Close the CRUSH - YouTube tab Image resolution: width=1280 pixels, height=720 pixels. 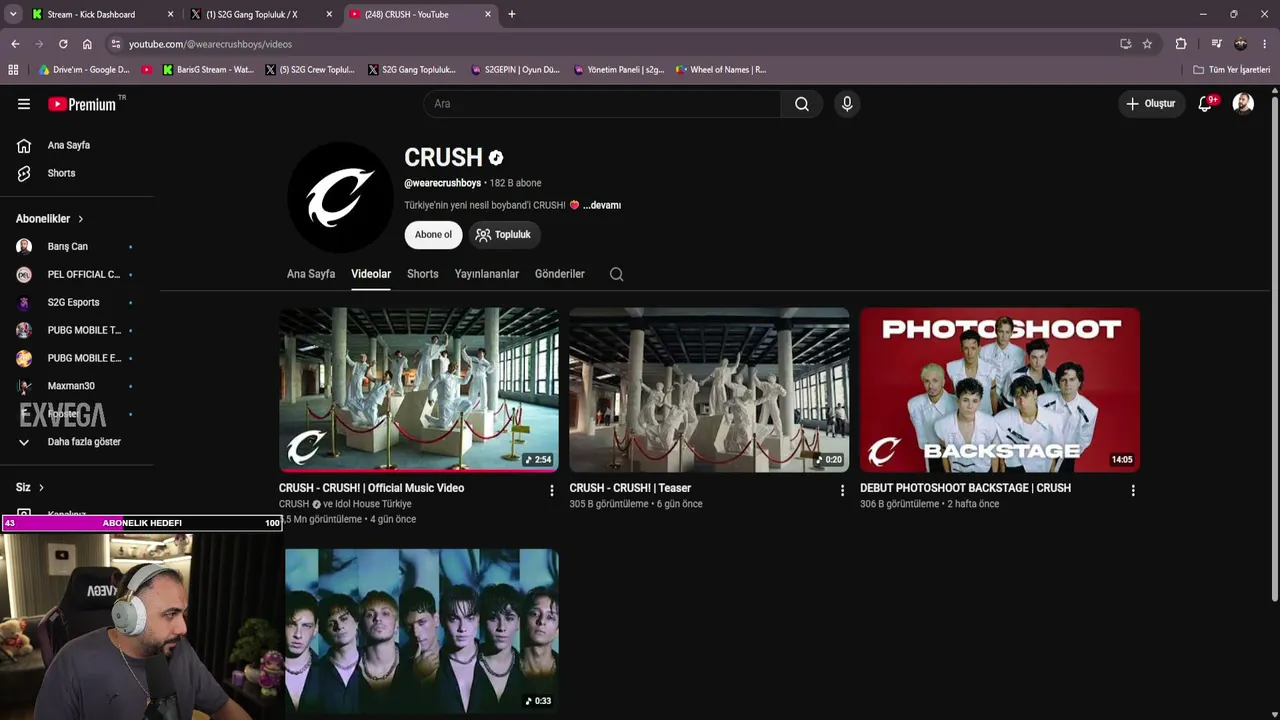click(x=488, y=14)
